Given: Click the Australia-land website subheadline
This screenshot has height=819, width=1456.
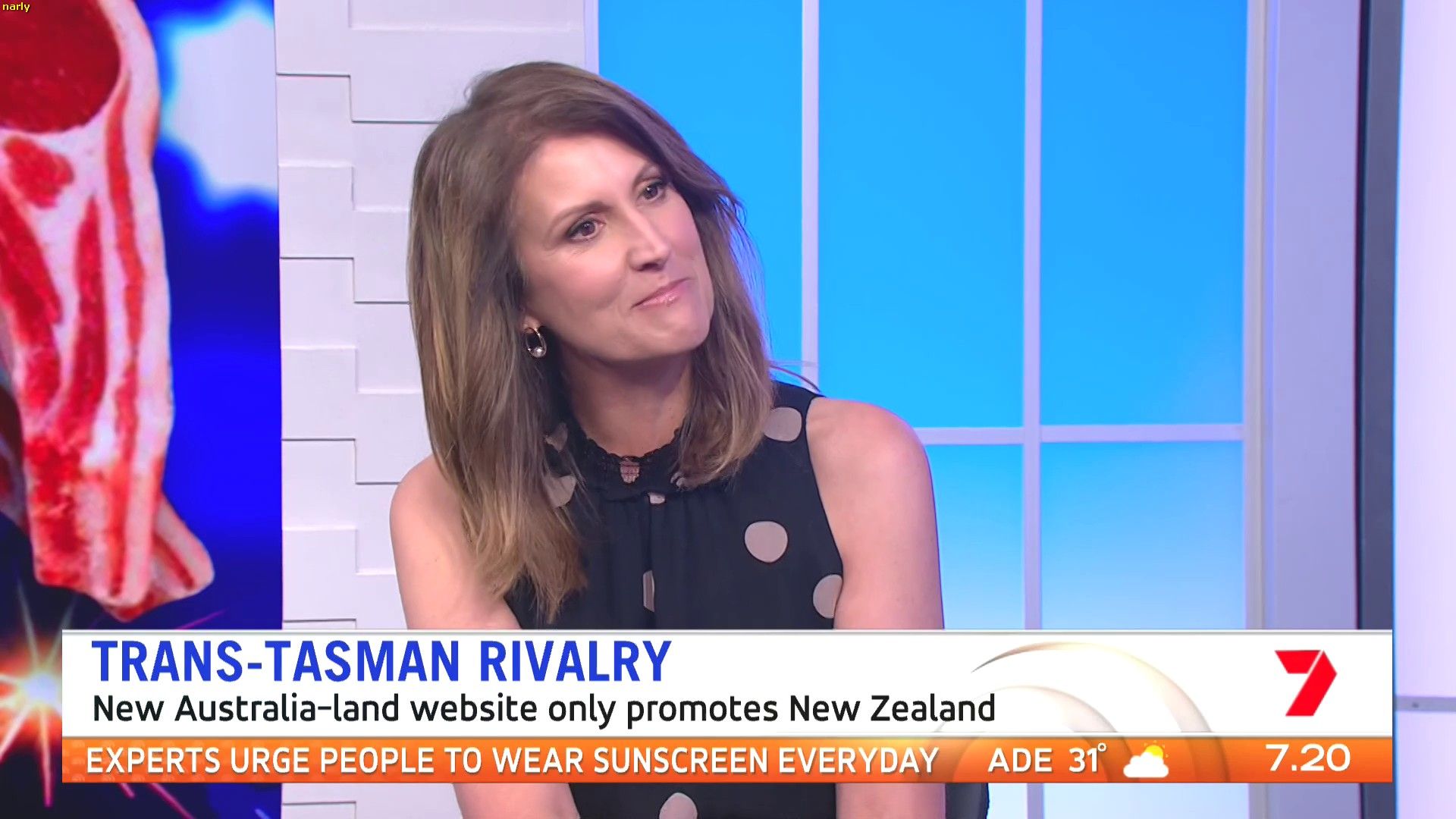Looking at the screenshot, I should pyautogui.click(x=543, y=709).
